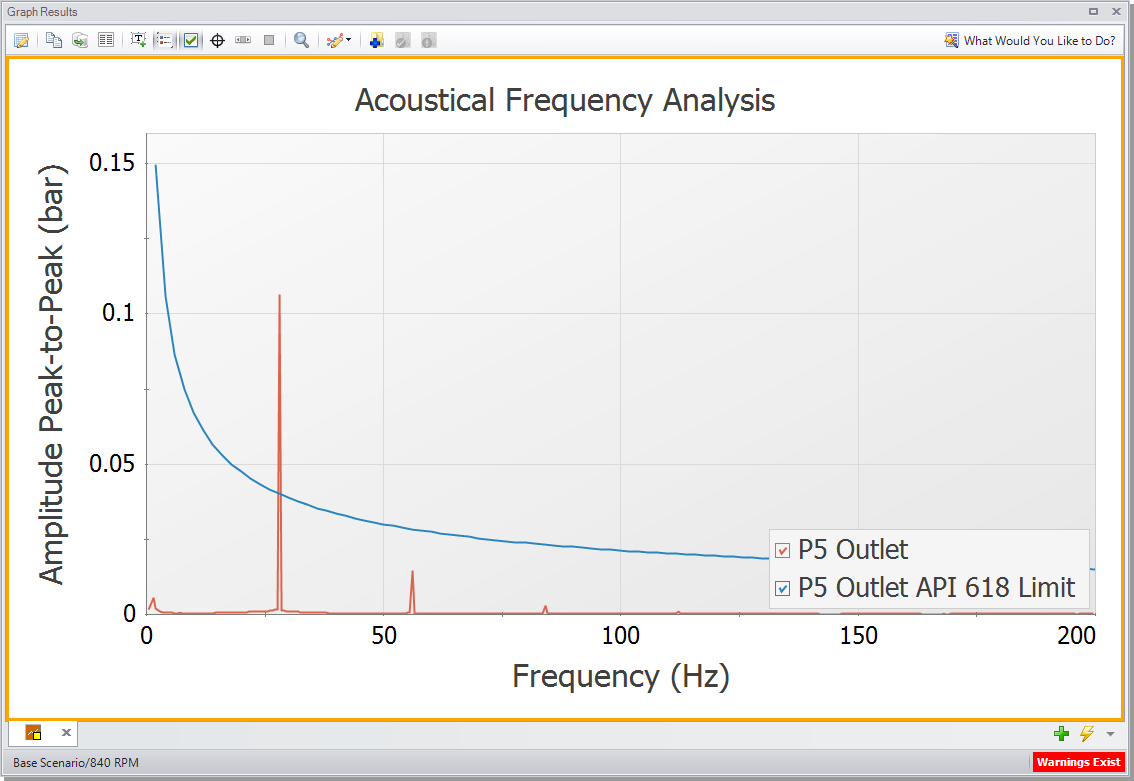The width and height of the screenshot is (1134, 781).
Task: Open the graph parameters editor icon
Action: pyautogui.click(x=21, y=40)
